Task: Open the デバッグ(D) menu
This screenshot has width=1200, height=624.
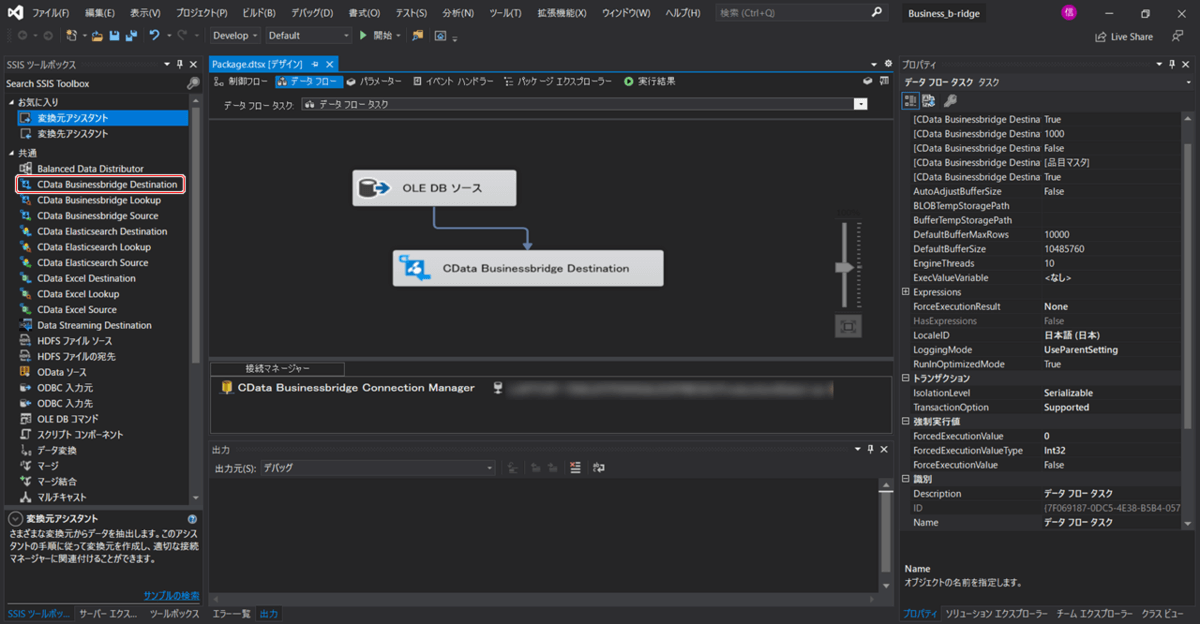Action: coord(313,13)
